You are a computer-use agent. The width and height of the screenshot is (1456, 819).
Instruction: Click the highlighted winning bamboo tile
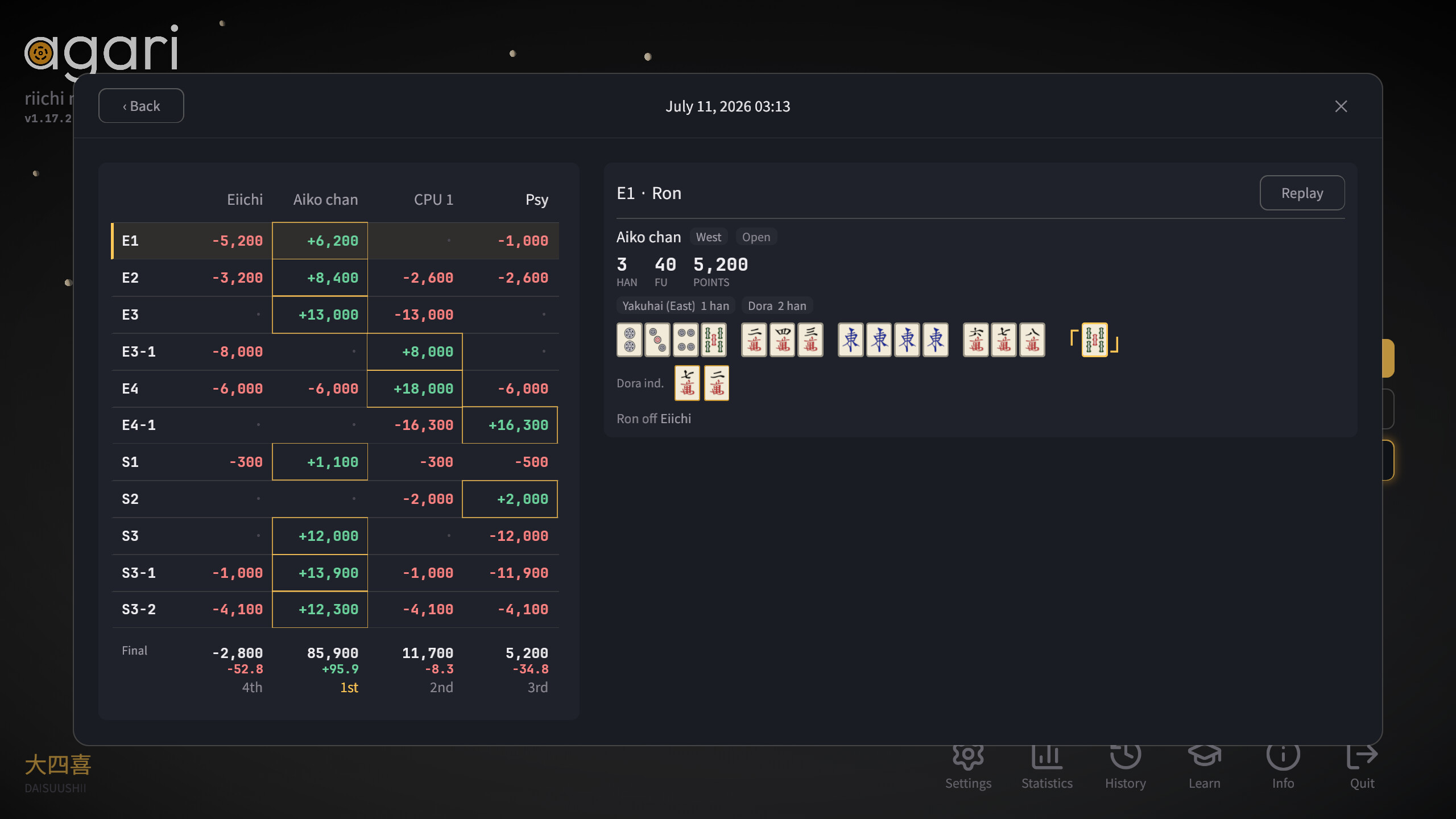click(x=1094, y=340)
